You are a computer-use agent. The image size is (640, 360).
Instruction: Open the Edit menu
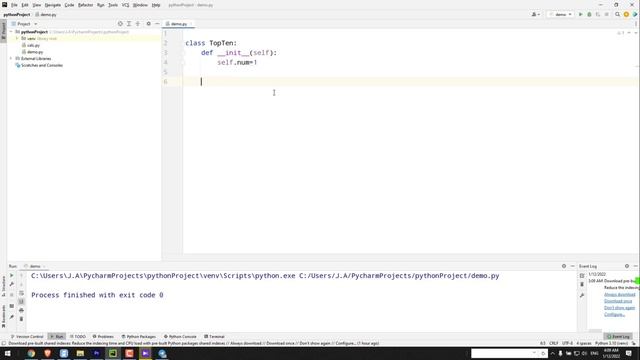(25, 5)
